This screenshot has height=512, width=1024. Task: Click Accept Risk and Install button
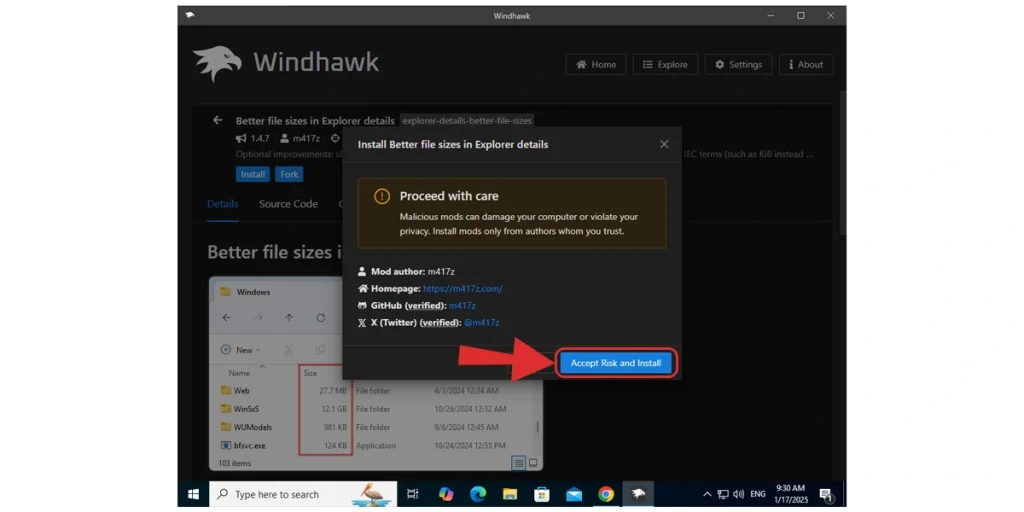click(615, 363)
